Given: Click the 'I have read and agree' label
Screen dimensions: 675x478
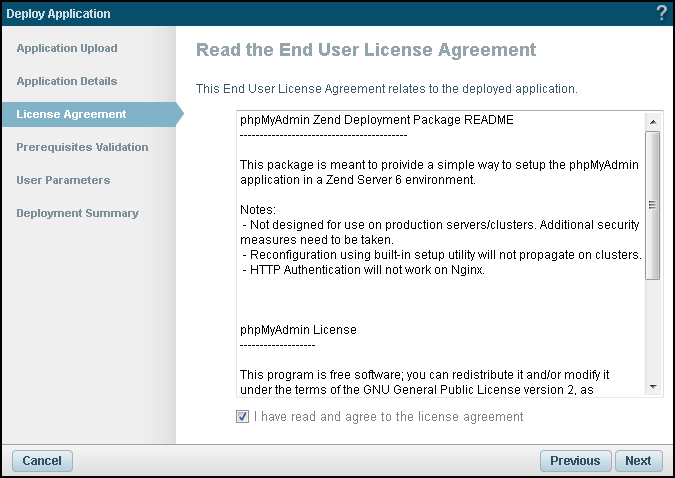Looking at the screenshot, I should (x=389, y=416).
